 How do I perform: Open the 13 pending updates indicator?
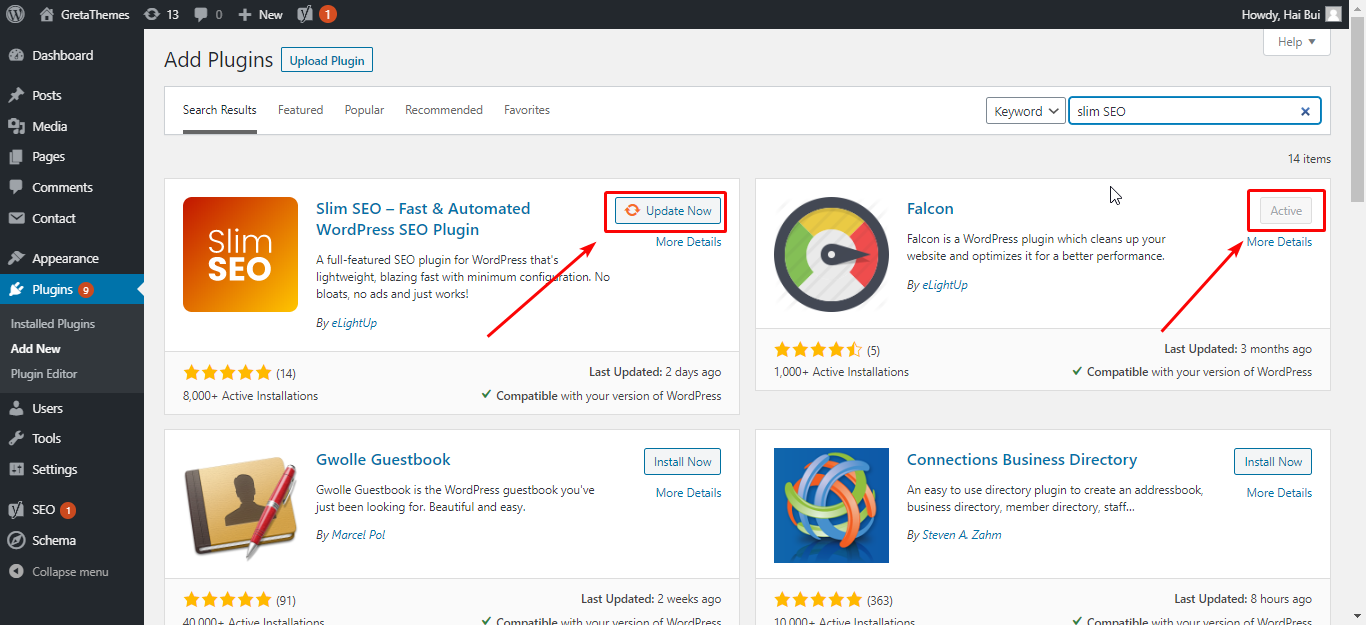tap(161, 14)
